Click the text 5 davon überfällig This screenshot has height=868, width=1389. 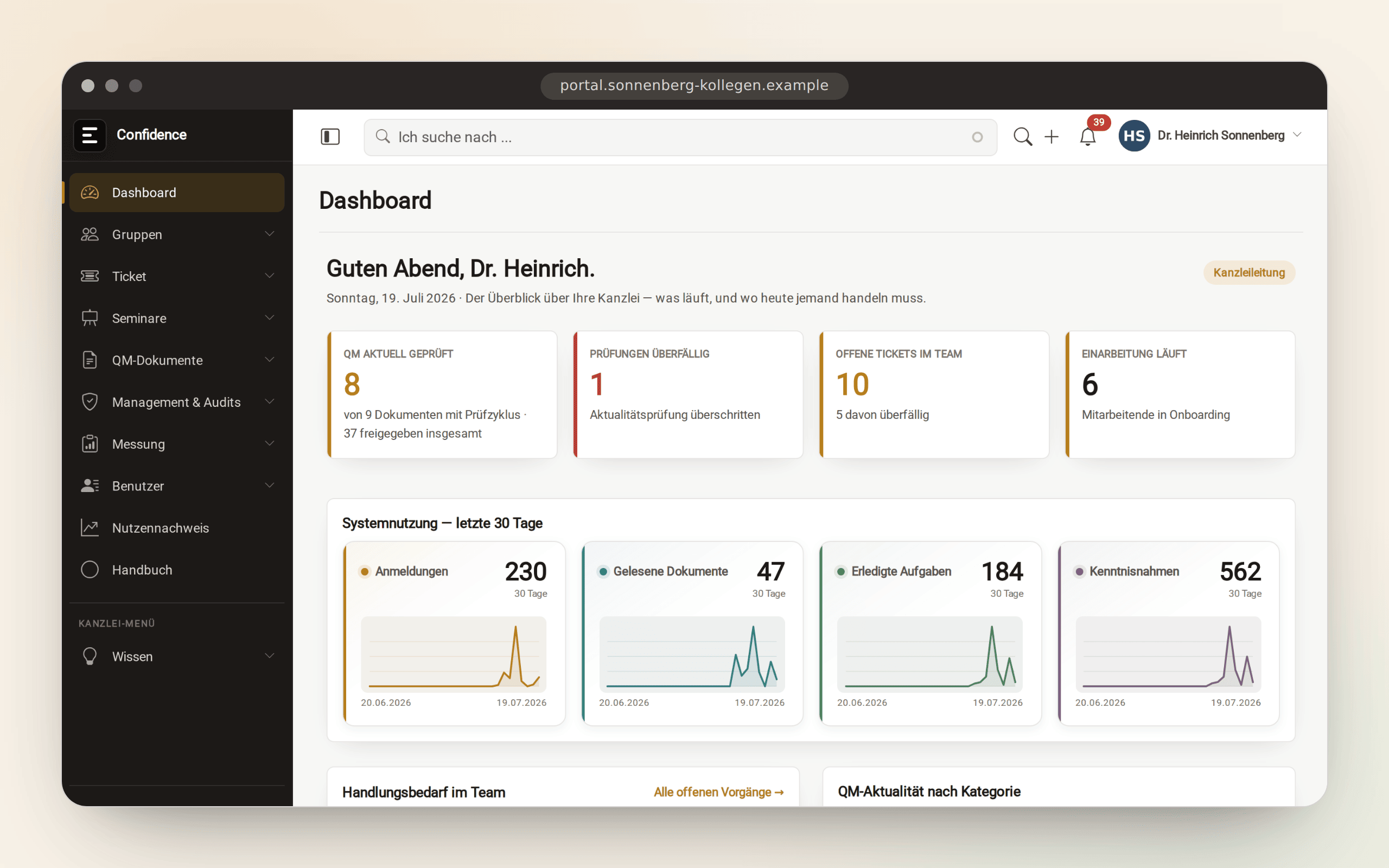(x=882, y=414)
